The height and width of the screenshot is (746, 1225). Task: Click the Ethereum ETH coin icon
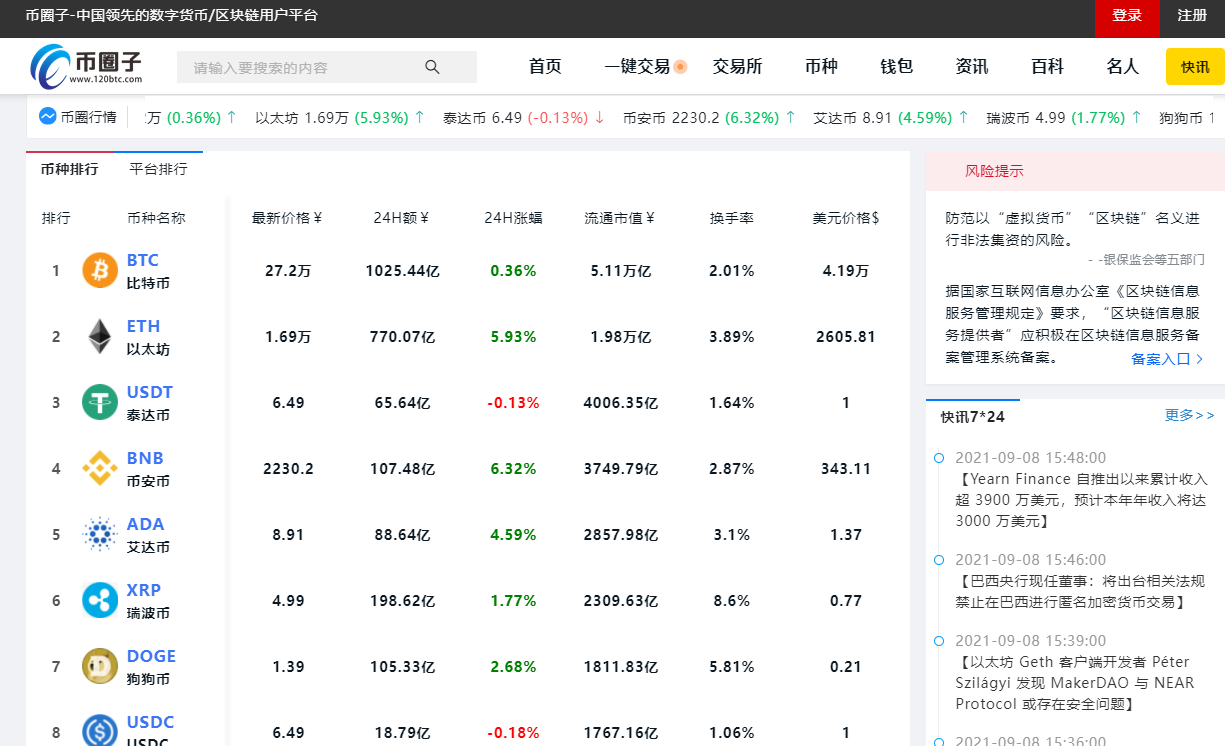point(100,336)
